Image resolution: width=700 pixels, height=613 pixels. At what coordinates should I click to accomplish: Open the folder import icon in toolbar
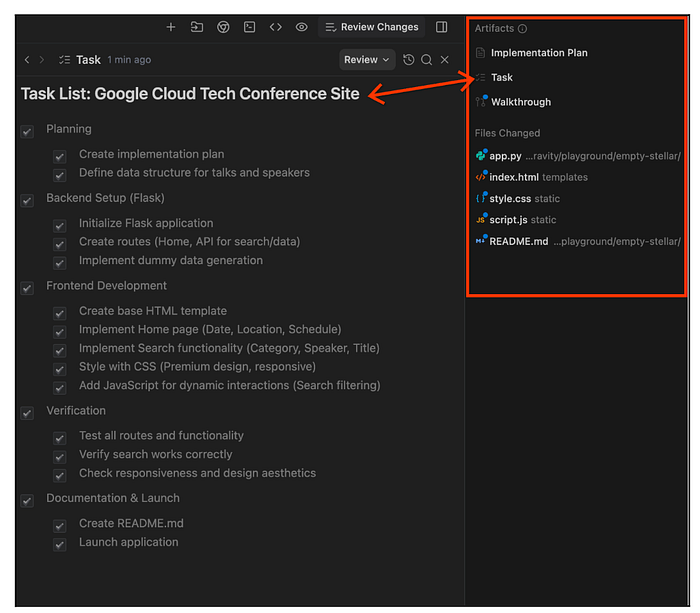[197, 27]
